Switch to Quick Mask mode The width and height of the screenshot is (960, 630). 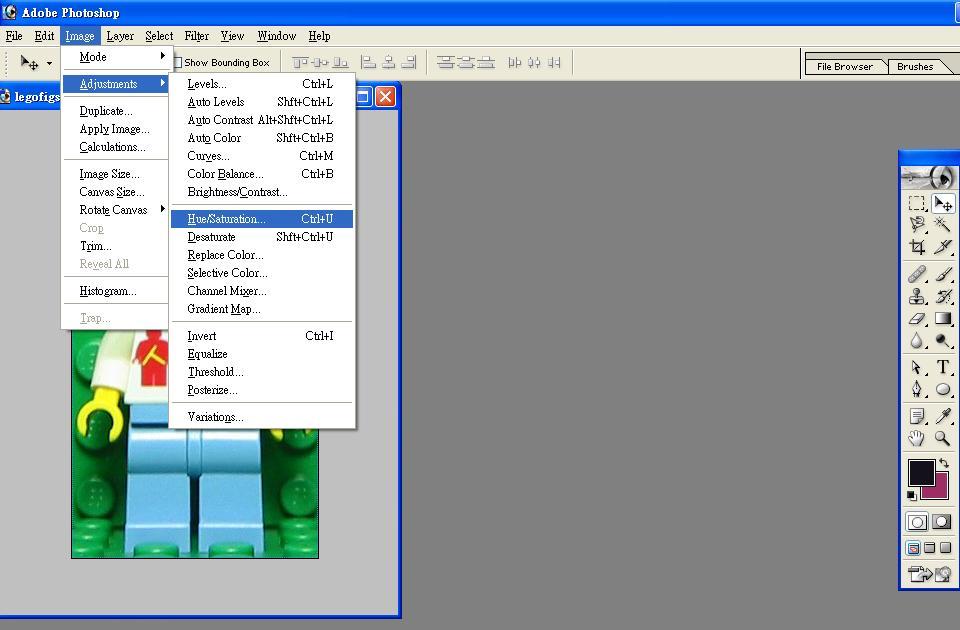[x=942, y=522]
